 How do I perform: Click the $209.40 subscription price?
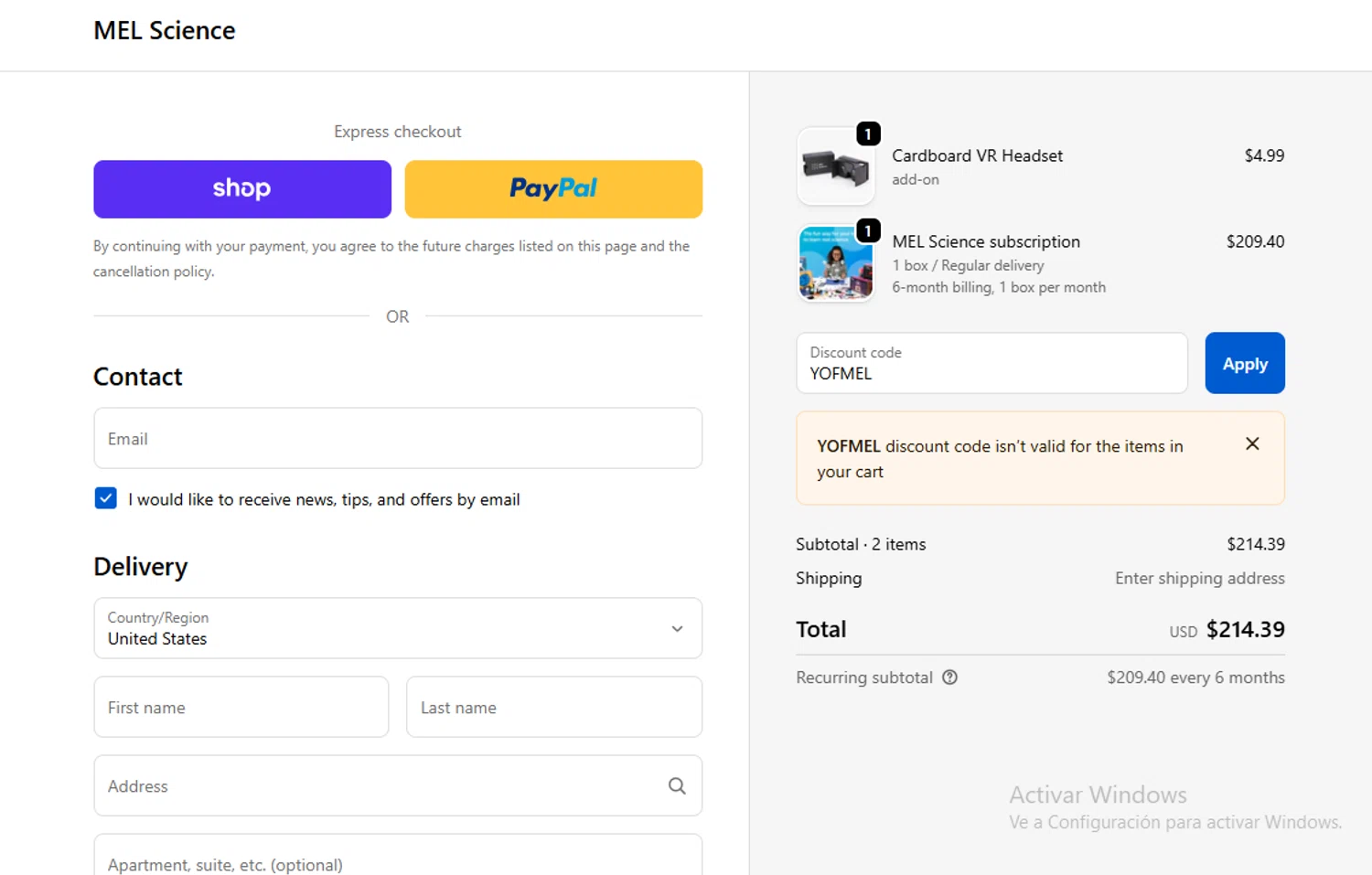tap(1255, 241)
